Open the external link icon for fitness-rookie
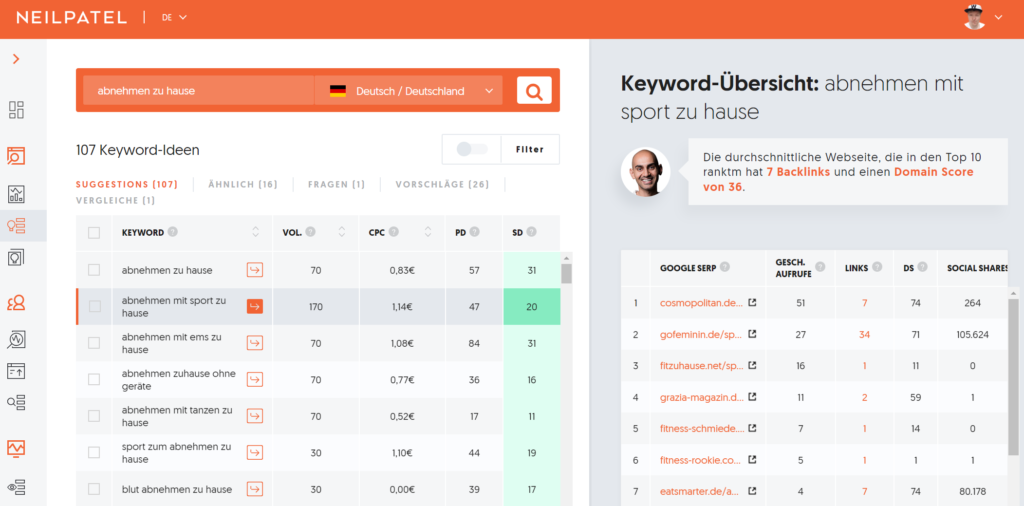 [x=752, y=460]
